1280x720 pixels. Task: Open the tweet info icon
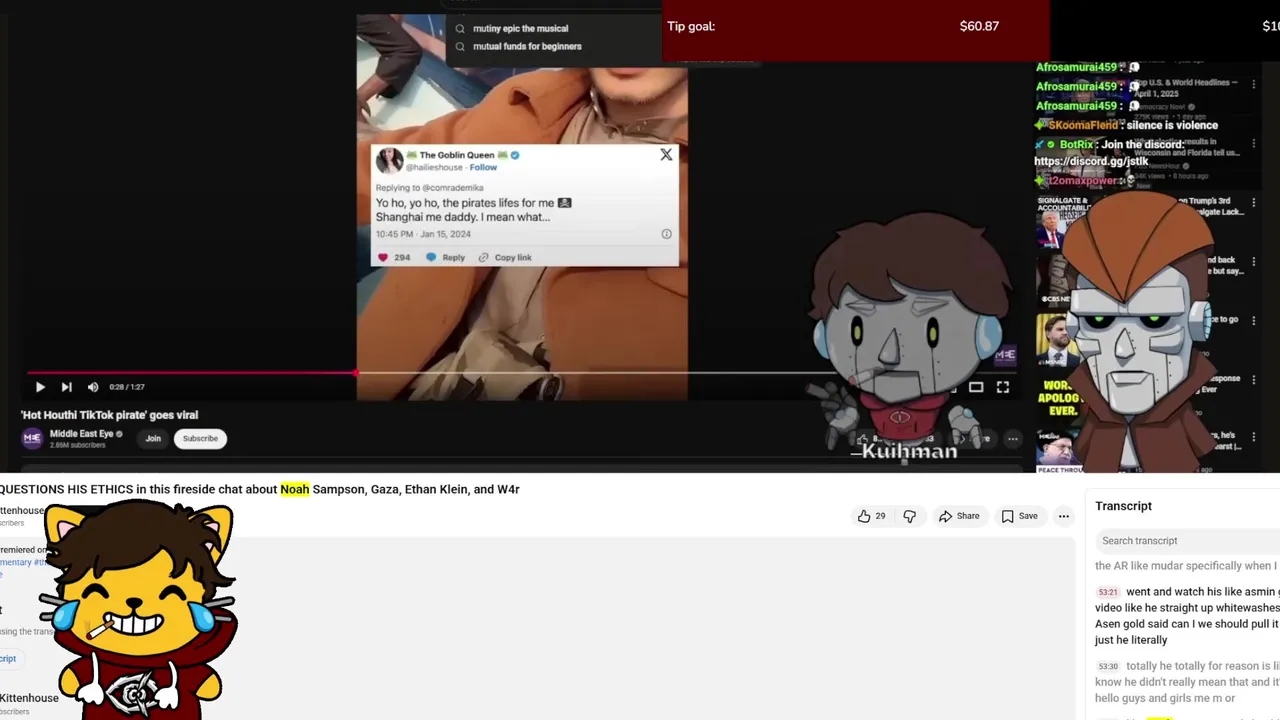pos(666,234)
